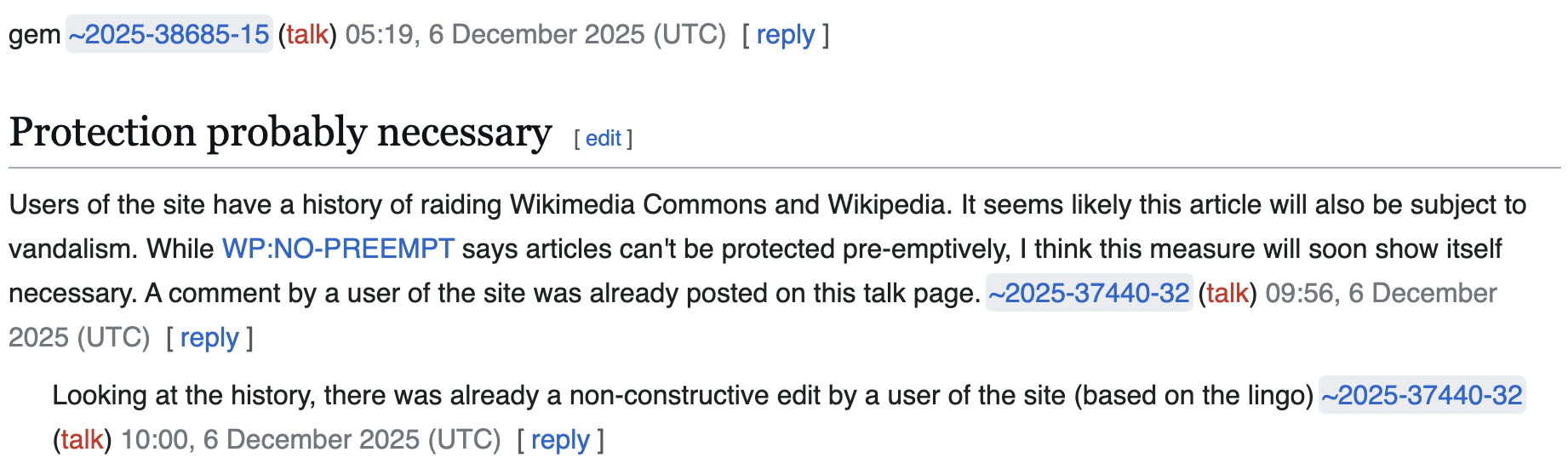Viewport: 1568px width, 475px height.
Task: Click the 'Protection probably necessary' heading
Action: (x=280, y=133)
